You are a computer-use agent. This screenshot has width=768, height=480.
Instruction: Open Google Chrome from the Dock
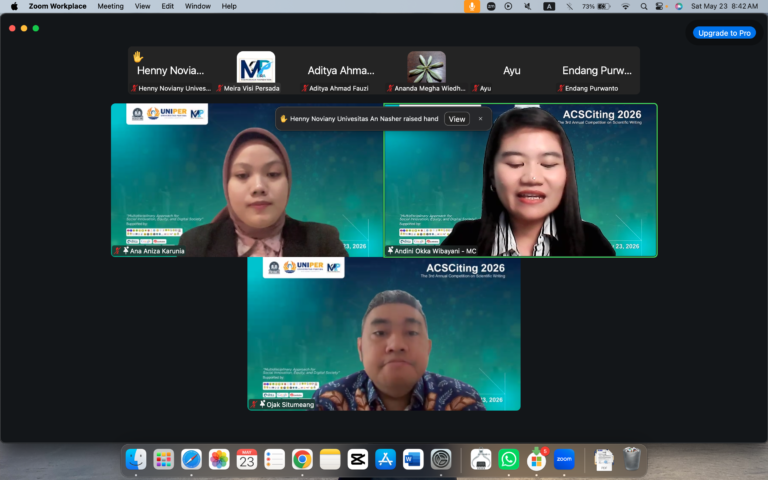[302, 459]
